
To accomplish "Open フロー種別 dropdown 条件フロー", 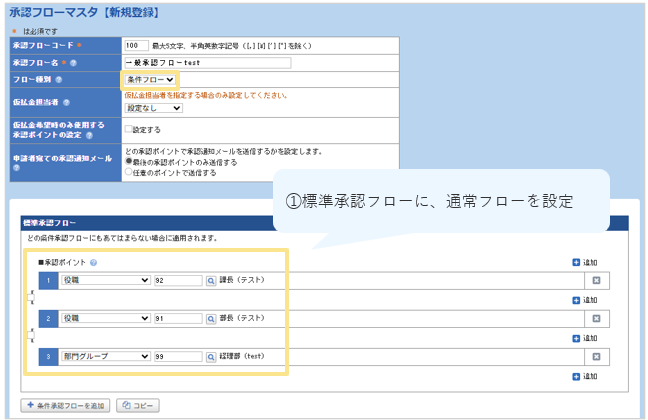I will pos(150,80).
